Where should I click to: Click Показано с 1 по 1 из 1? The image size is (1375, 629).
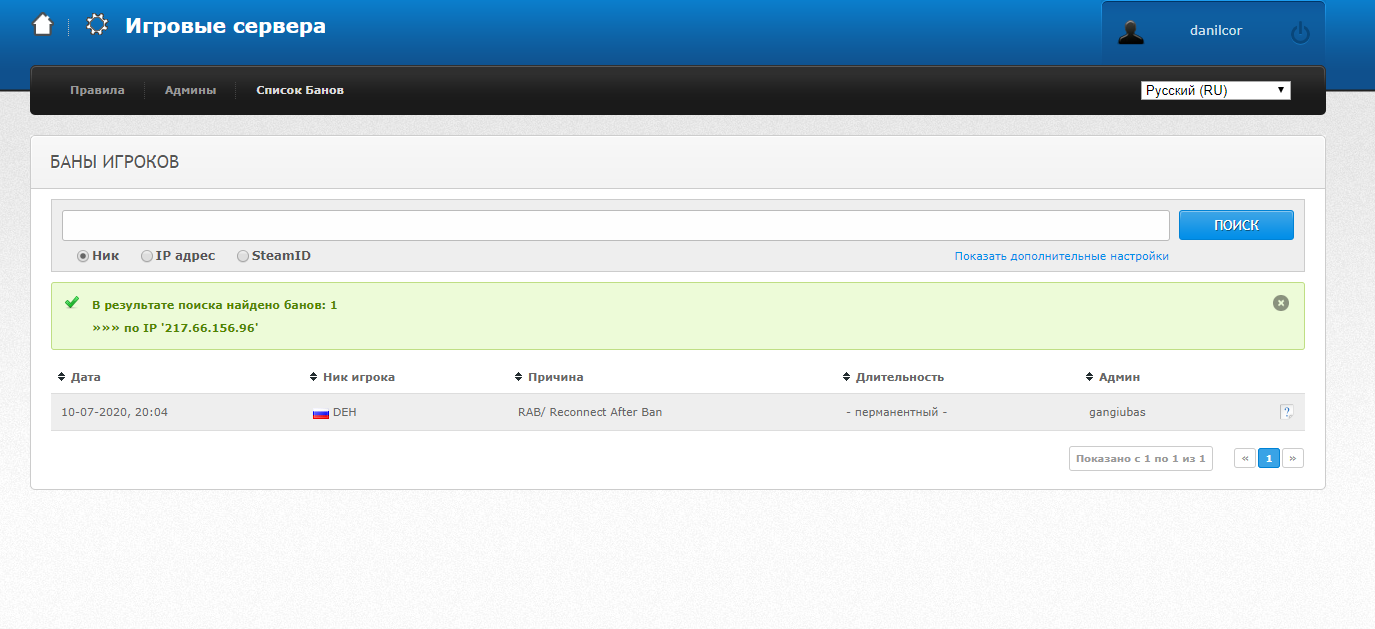[1141, 459]
